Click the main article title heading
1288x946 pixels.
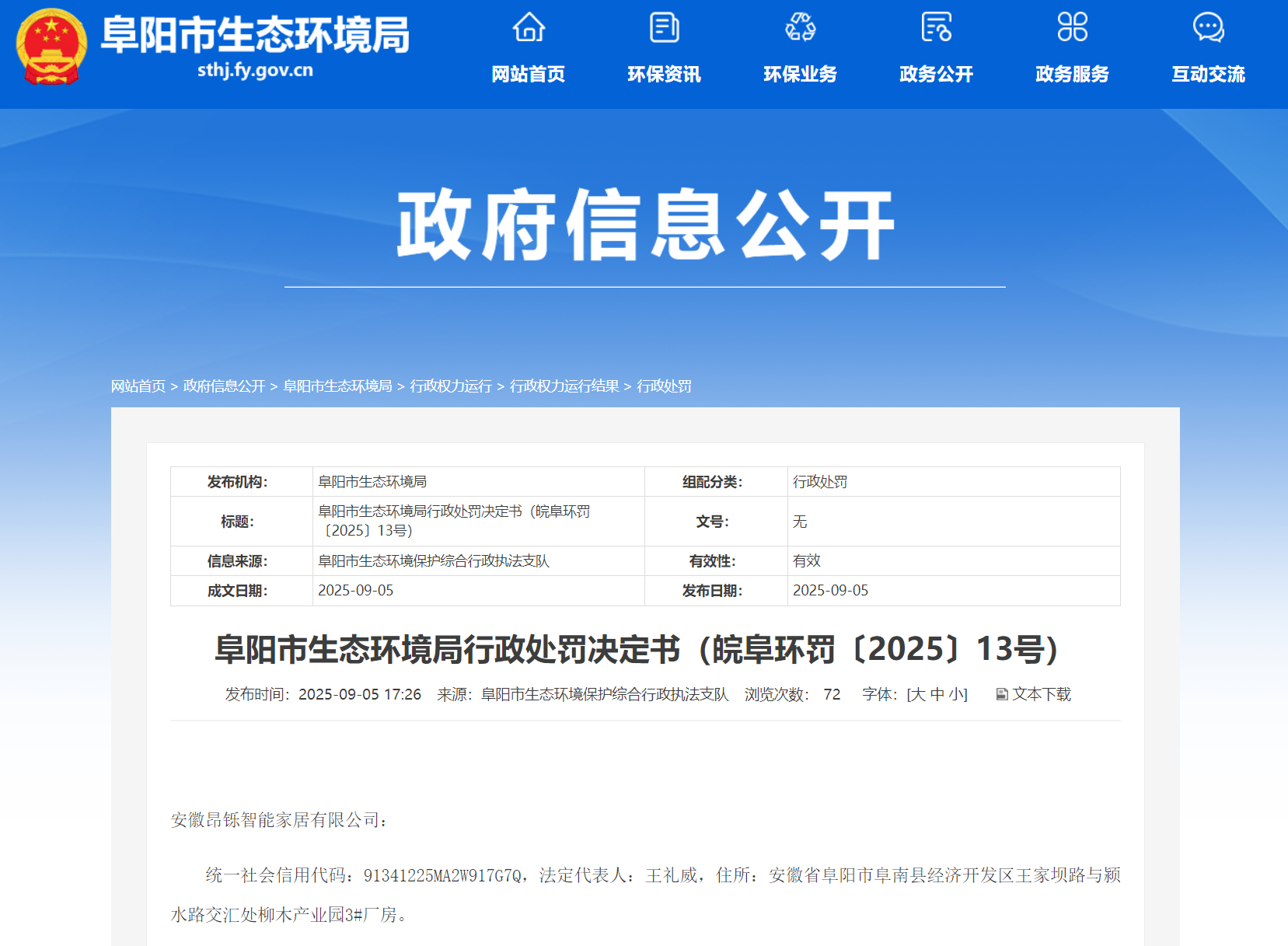pyautogui.click(x=637, y=649)
